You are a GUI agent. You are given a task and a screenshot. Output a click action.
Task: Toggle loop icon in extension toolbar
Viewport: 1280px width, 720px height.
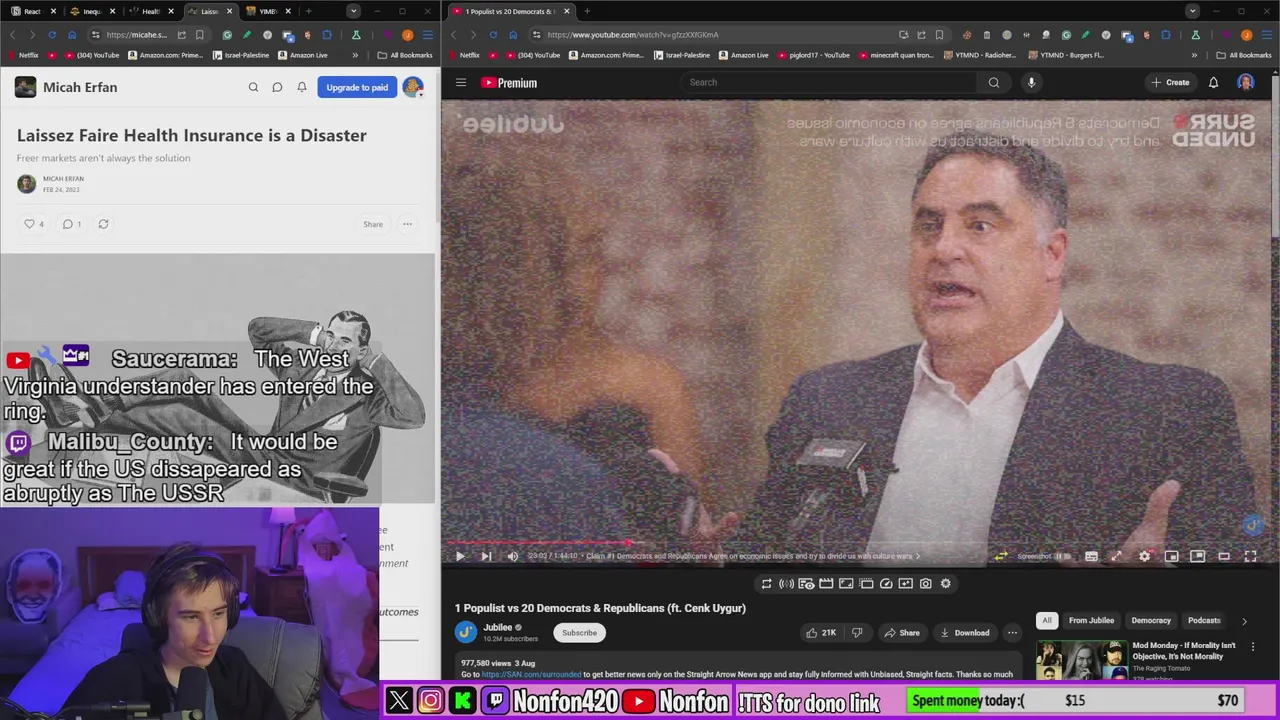click(766, 584)
